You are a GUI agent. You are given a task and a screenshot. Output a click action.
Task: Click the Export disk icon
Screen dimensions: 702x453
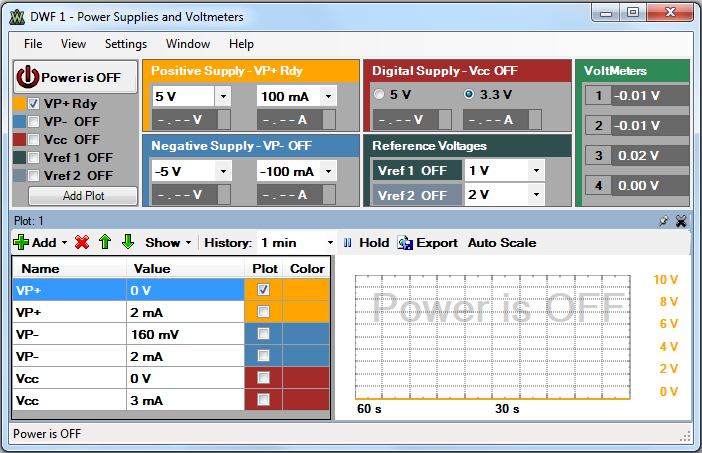405,243
